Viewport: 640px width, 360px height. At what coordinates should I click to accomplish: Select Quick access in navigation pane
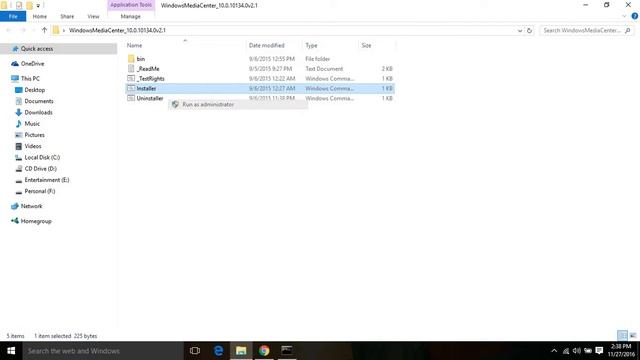(37, 49)
